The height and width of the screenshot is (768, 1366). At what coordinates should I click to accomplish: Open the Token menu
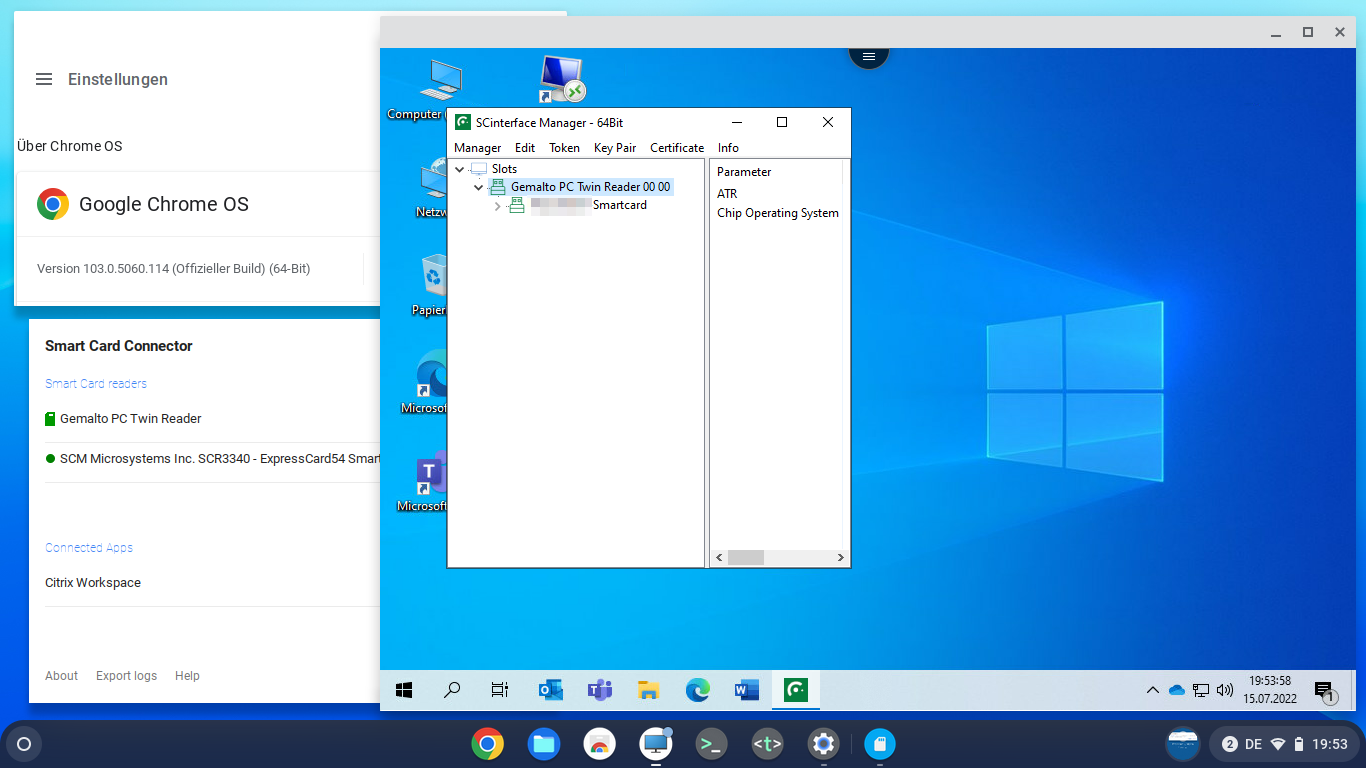[x=564, y=147]
